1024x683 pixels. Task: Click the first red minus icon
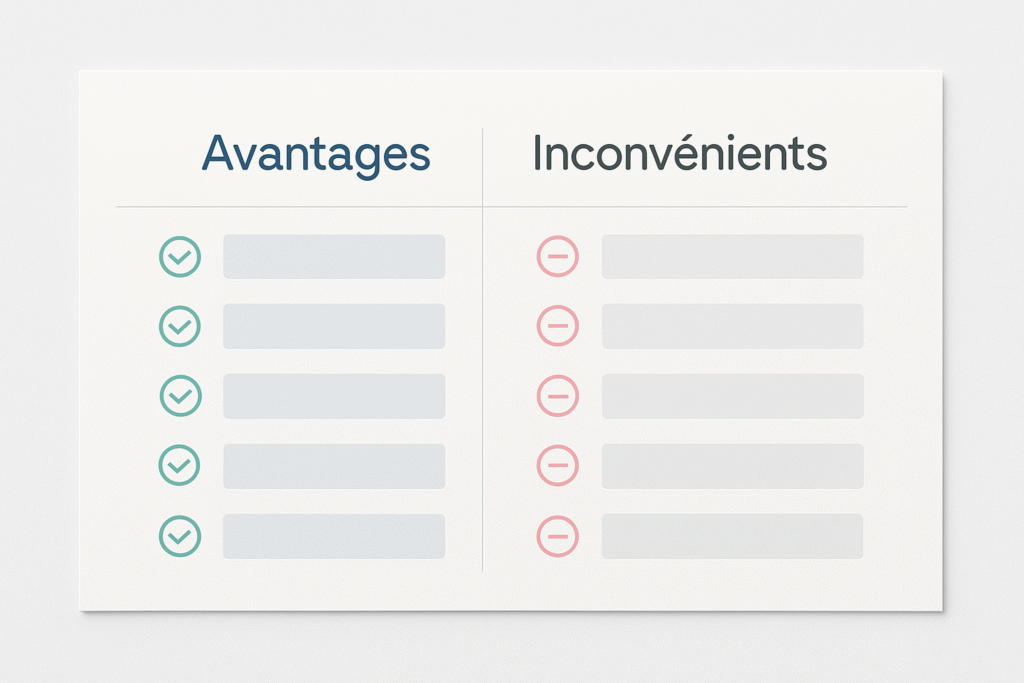tap(558, 257)
